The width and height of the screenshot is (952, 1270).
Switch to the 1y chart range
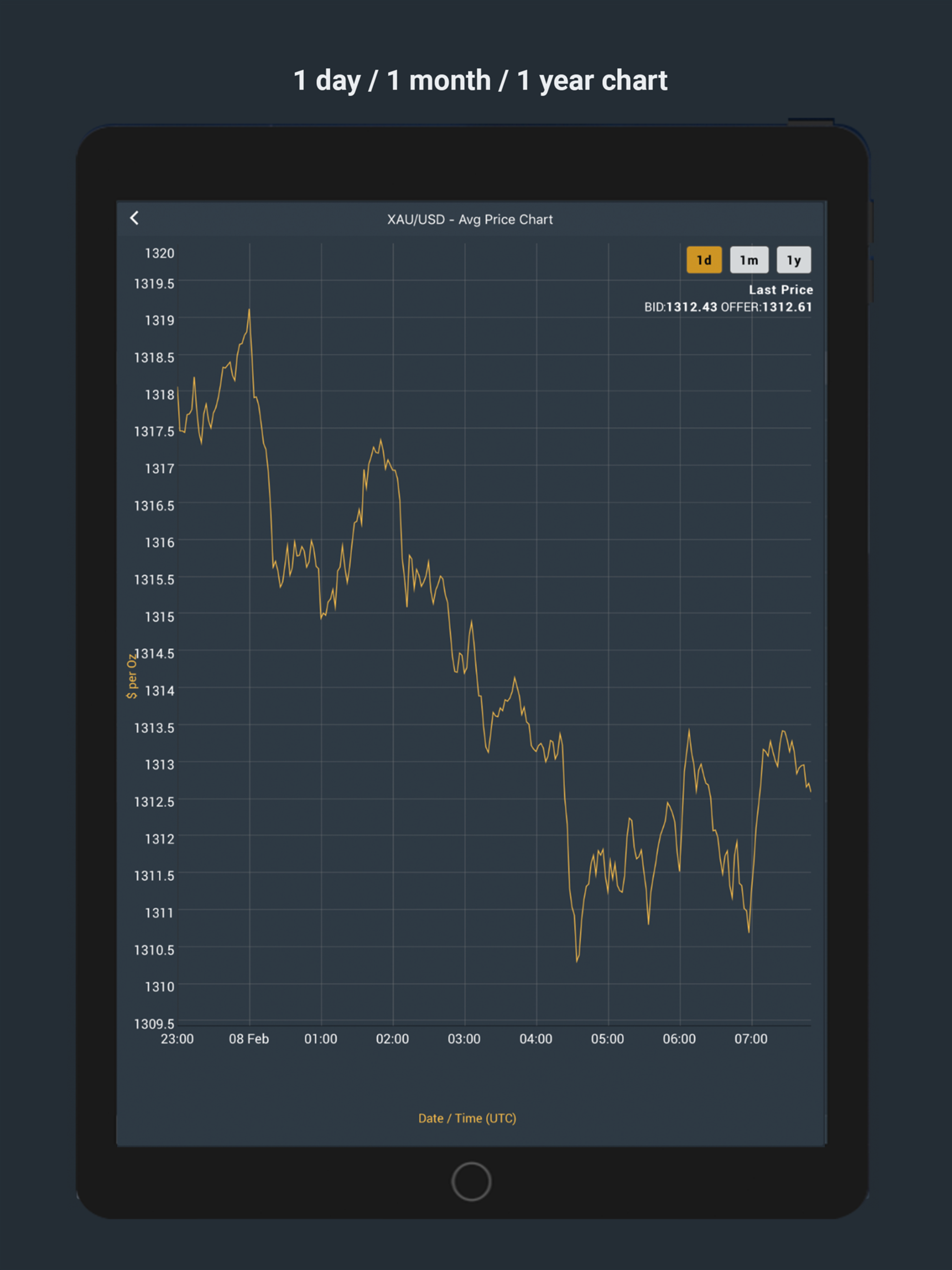793,260
